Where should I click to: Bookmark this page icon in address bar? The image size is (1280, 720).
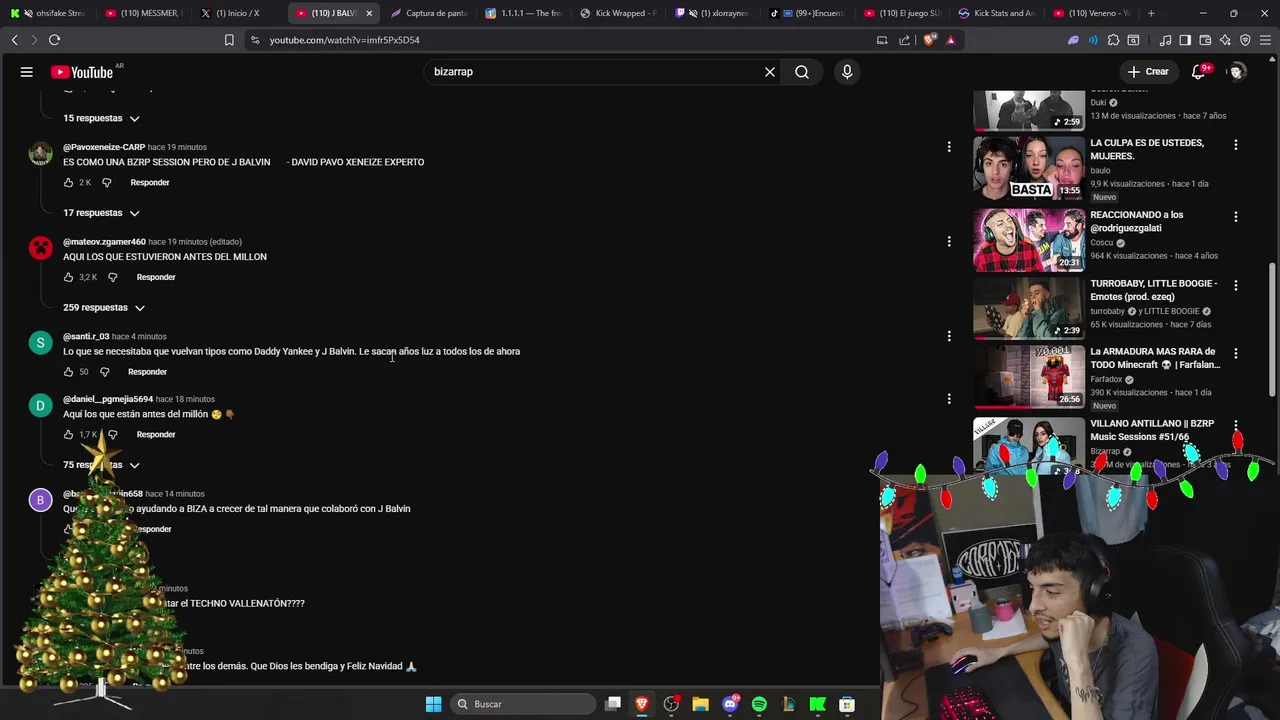coord(229,40)
